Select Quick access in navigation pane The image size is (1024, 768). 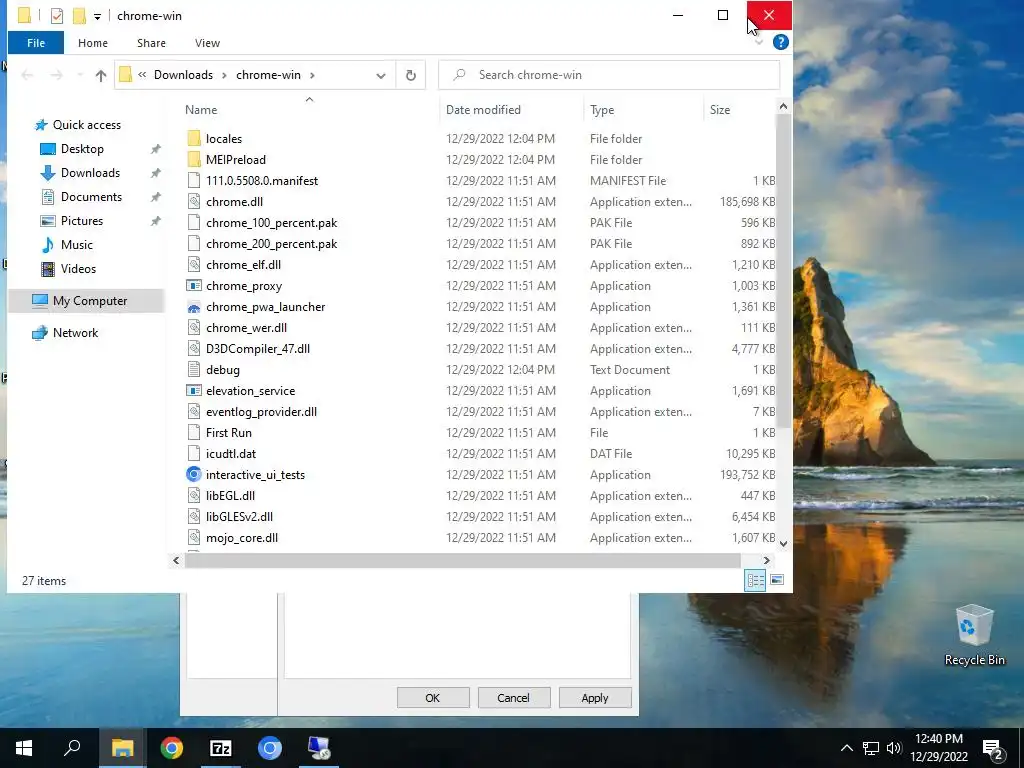tap(87, 125)
